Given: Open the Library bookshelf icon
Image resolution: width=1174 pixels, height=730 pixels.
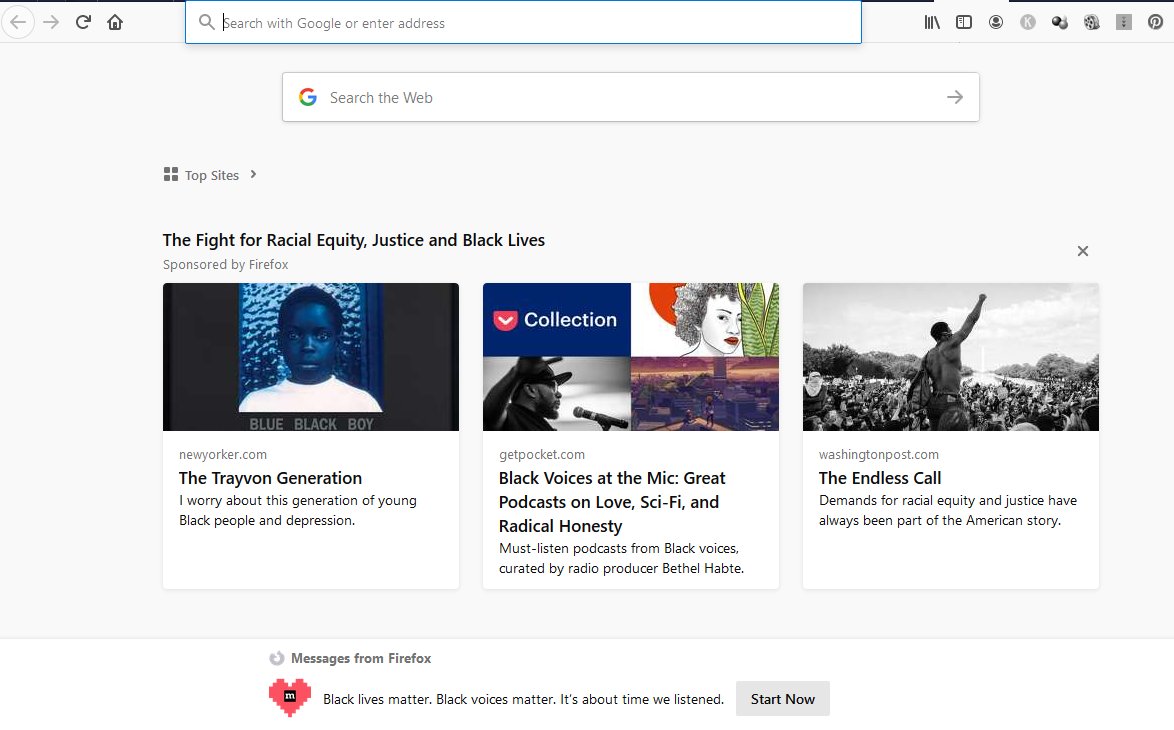Looking at the screenshot, I should (x=932, y=22).
